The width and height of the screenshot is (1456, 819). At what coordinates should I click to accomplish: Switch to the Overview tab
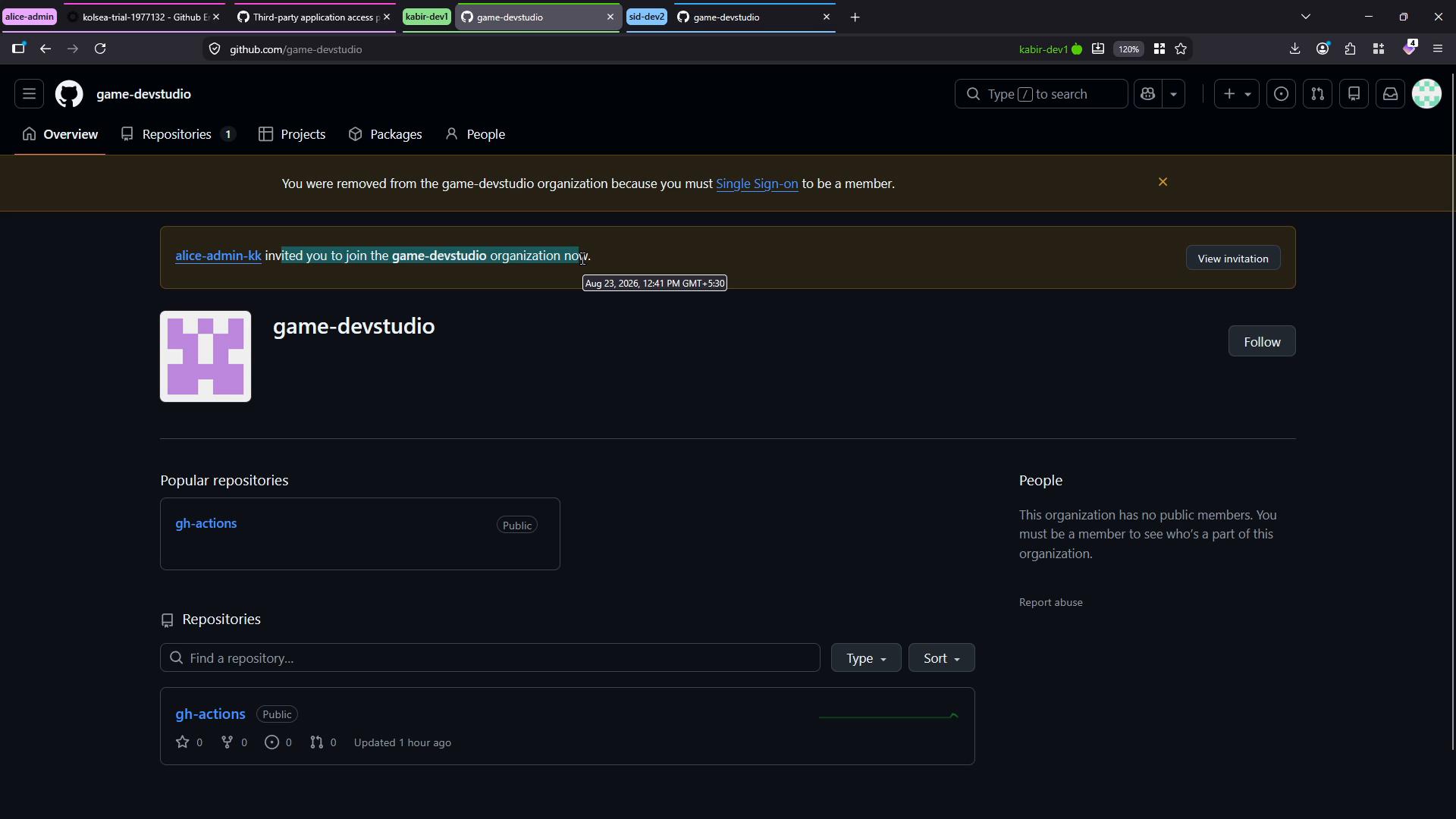60,134
